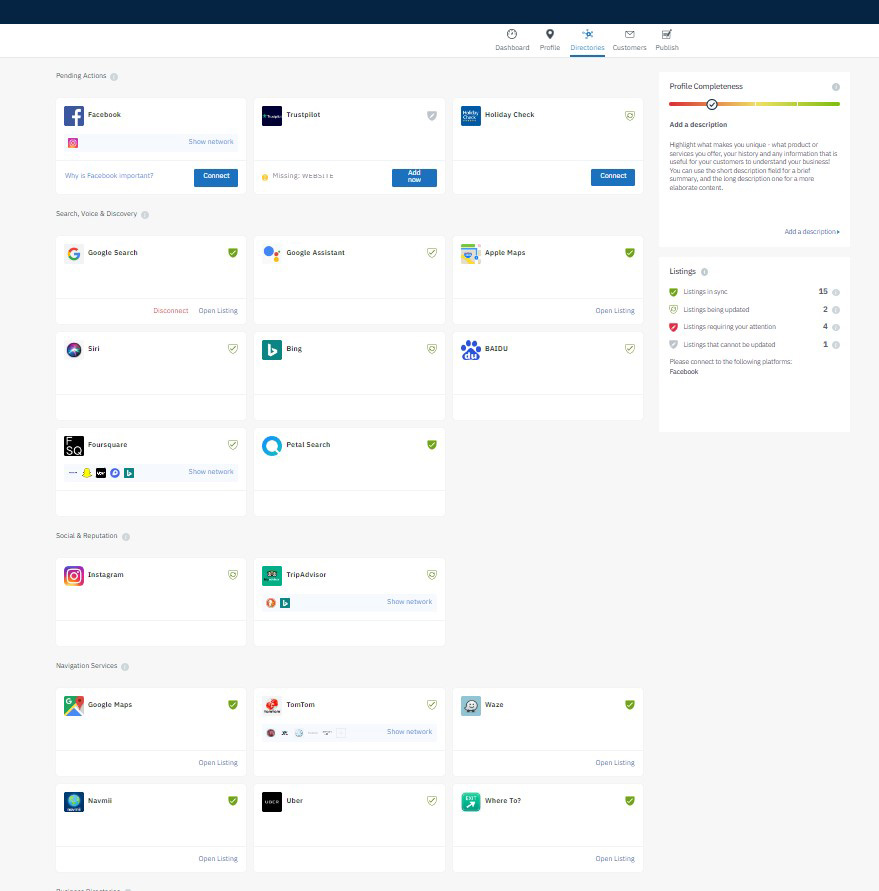Screen dimensions: 879x891
Task: Click the Petal Search logo icon
Action: tap(272, 446)
